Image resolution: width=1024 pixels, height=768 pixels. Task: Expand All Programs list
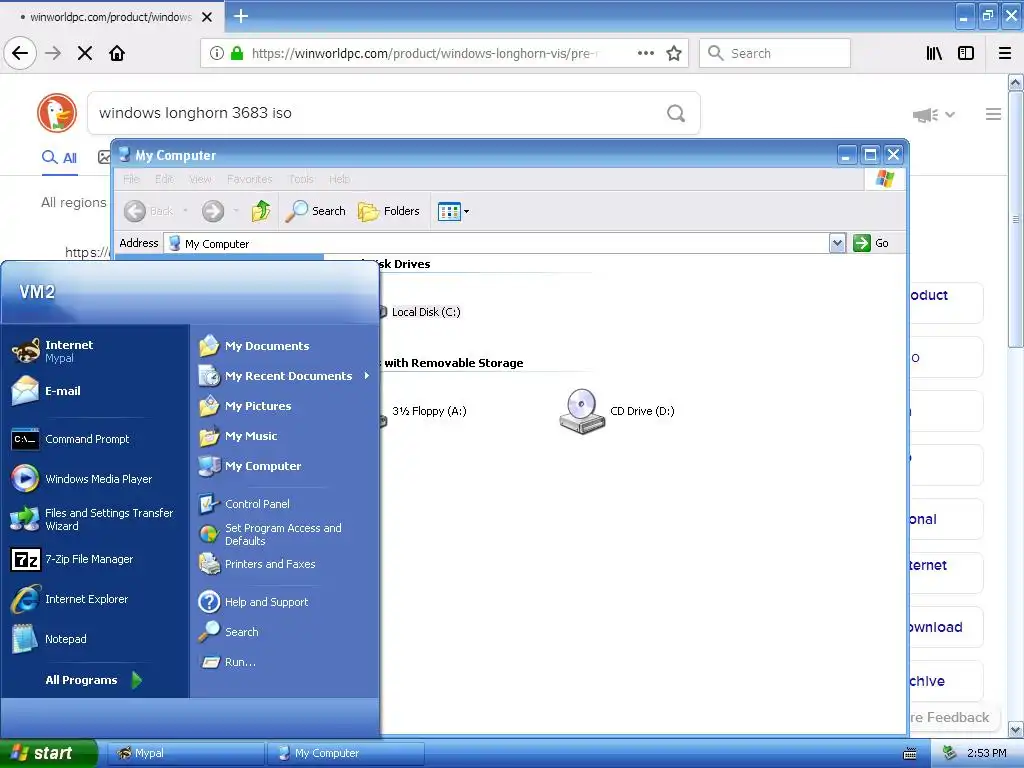click(94, 680)
